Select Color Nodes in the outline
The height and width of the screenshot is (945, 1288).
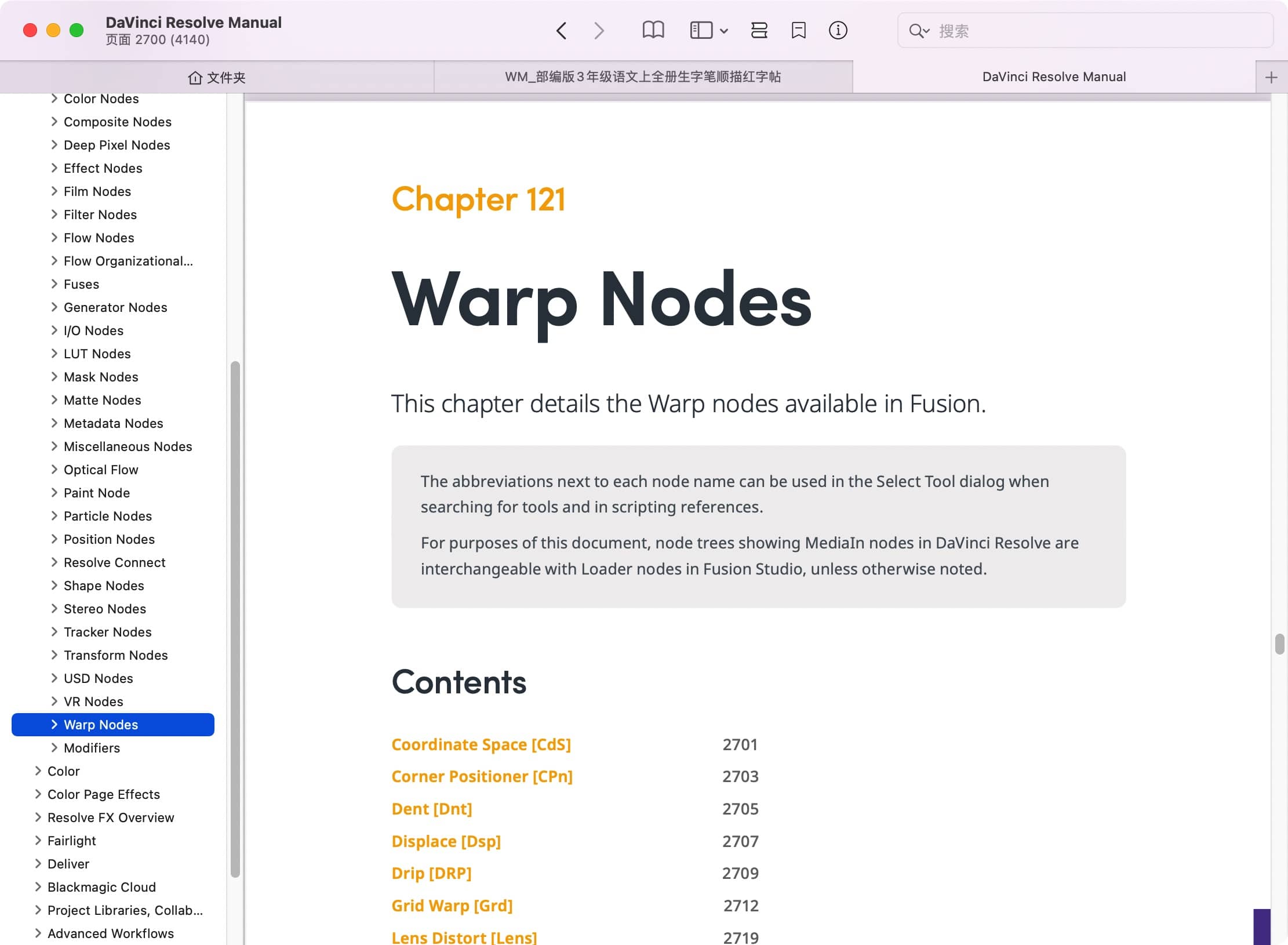[101, 99]
